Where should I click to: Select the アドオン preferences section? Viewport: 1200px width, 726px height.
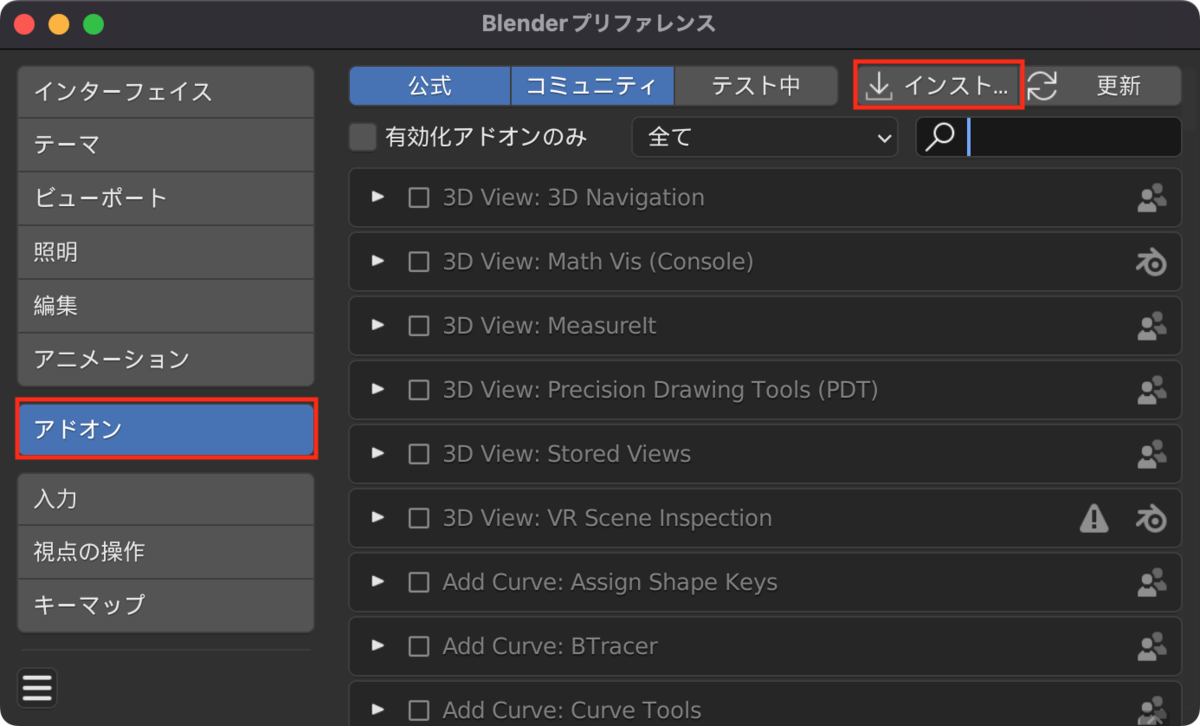click(x=166, y=430)
